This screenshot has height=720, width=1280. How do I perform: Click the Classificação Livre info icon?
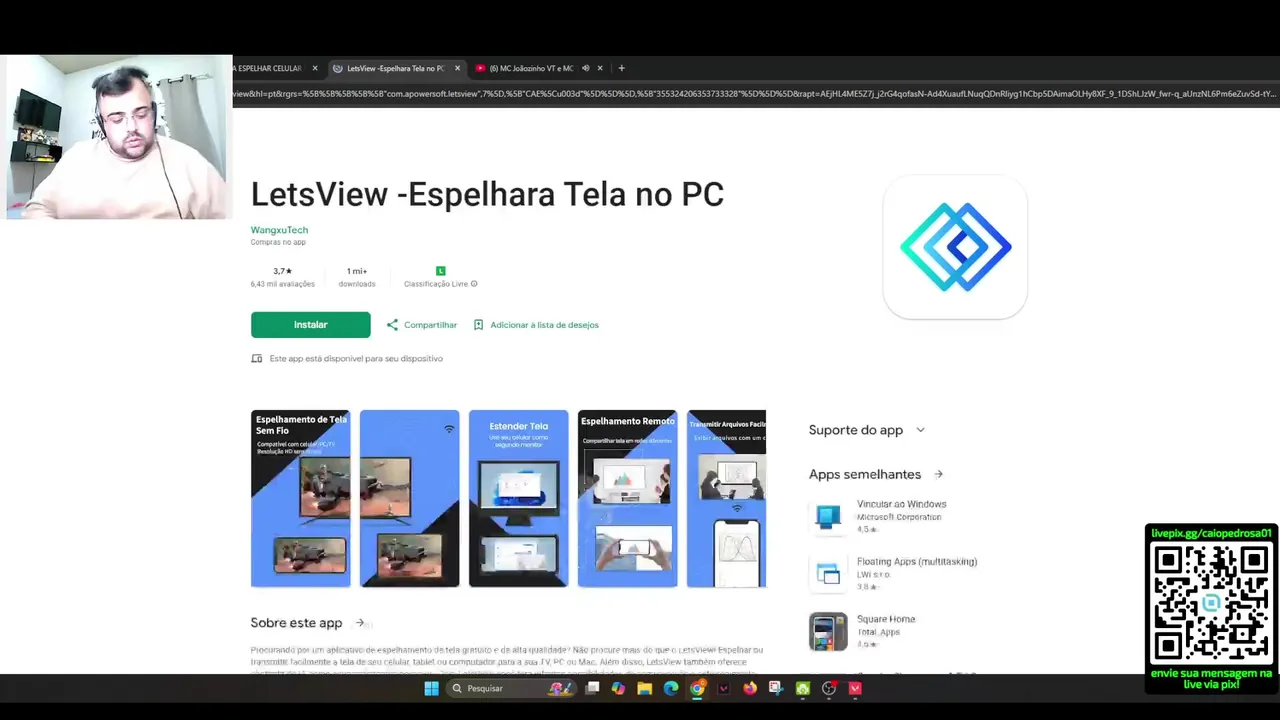(x=474, y=284)
